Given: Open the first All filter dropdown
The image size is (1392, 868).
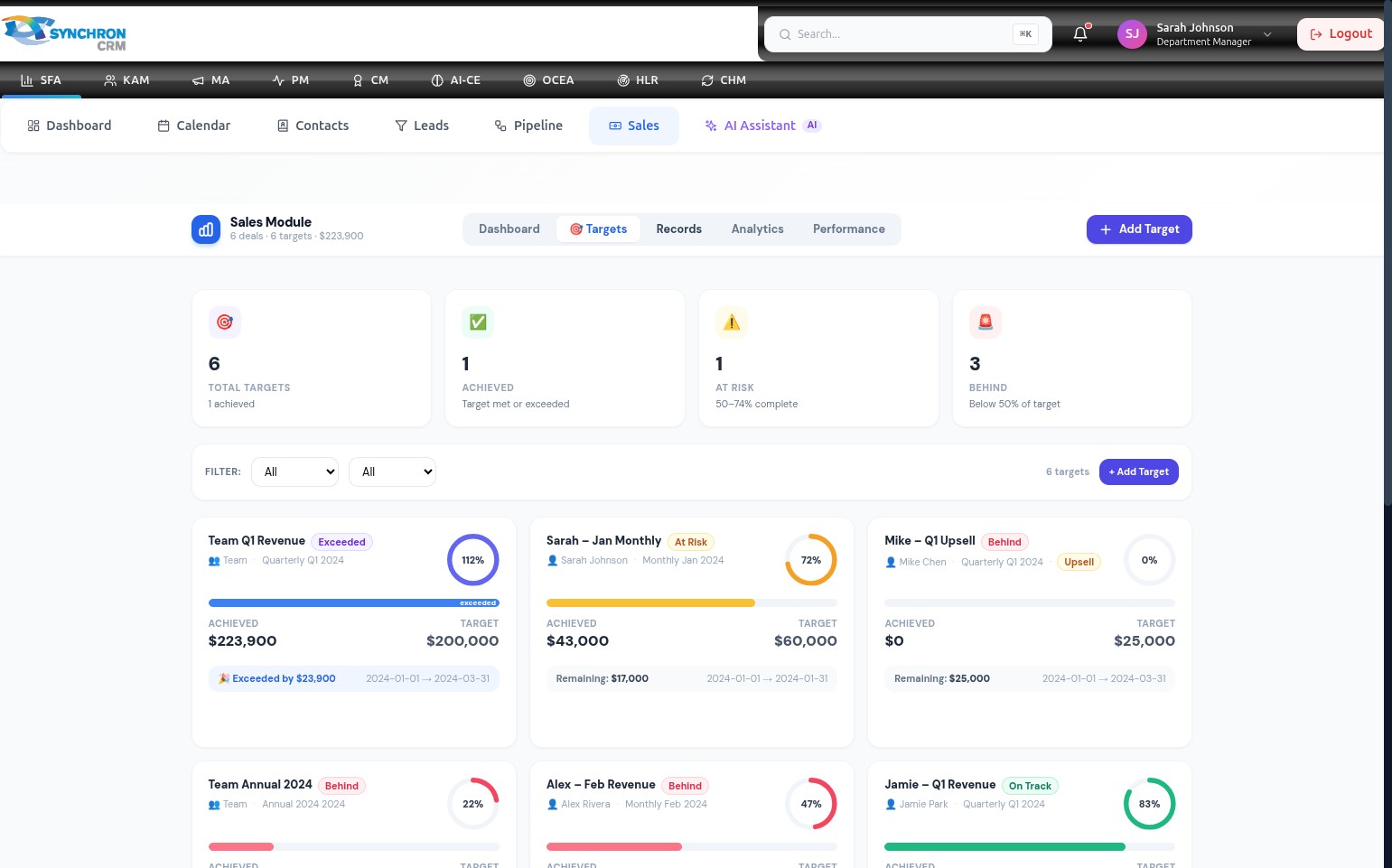Looking at the screenshot, I should (294, 471).
